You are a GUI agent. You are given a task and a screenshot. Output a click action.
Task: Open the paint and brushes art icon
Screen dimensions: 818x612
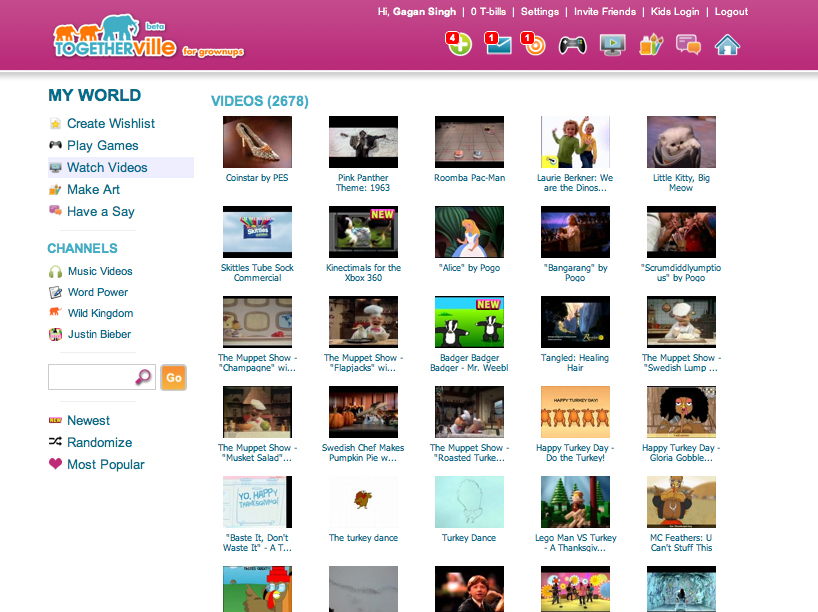651,44
